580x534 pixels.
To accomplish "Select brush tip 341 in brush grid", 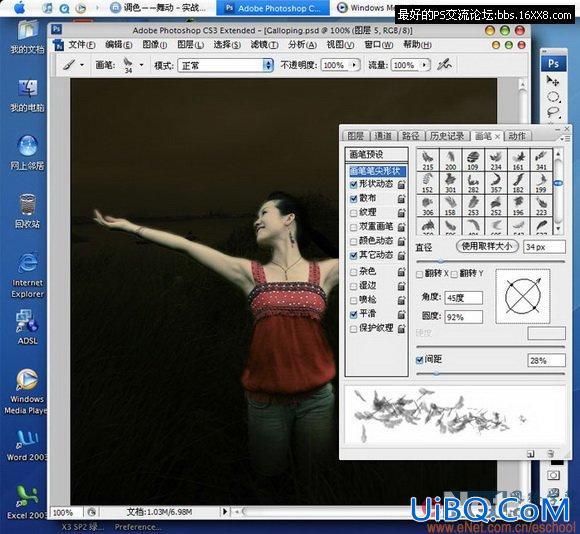I will click(x=541, y=160).
